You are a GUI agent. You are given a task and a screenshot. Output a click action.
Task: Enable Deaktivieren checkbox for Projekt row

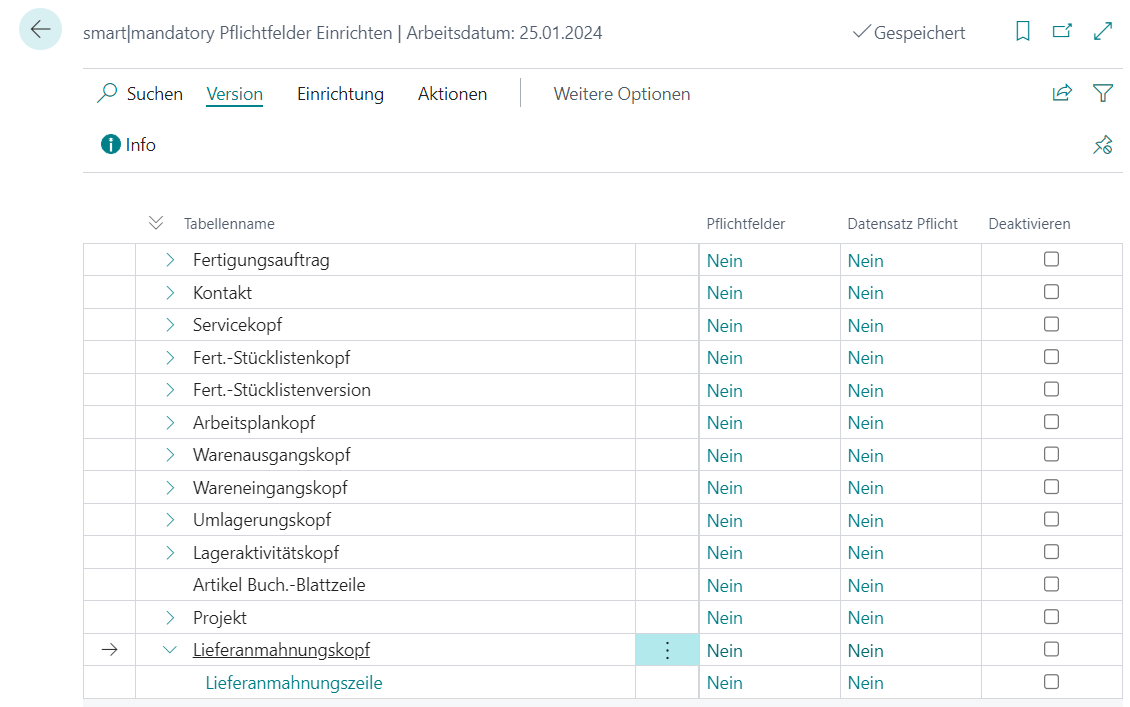point(1051,617)
